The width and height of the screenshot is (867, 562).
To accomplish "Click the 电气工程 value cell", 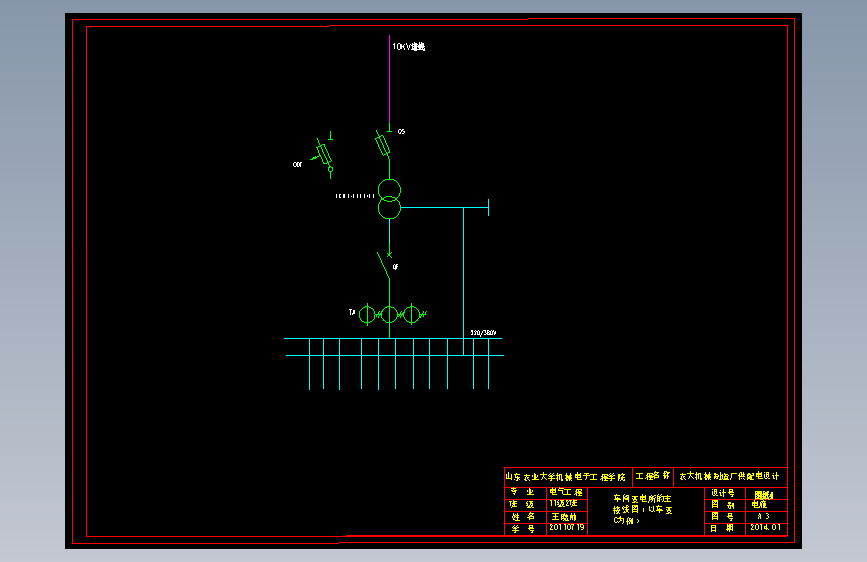I will point(567,492).
